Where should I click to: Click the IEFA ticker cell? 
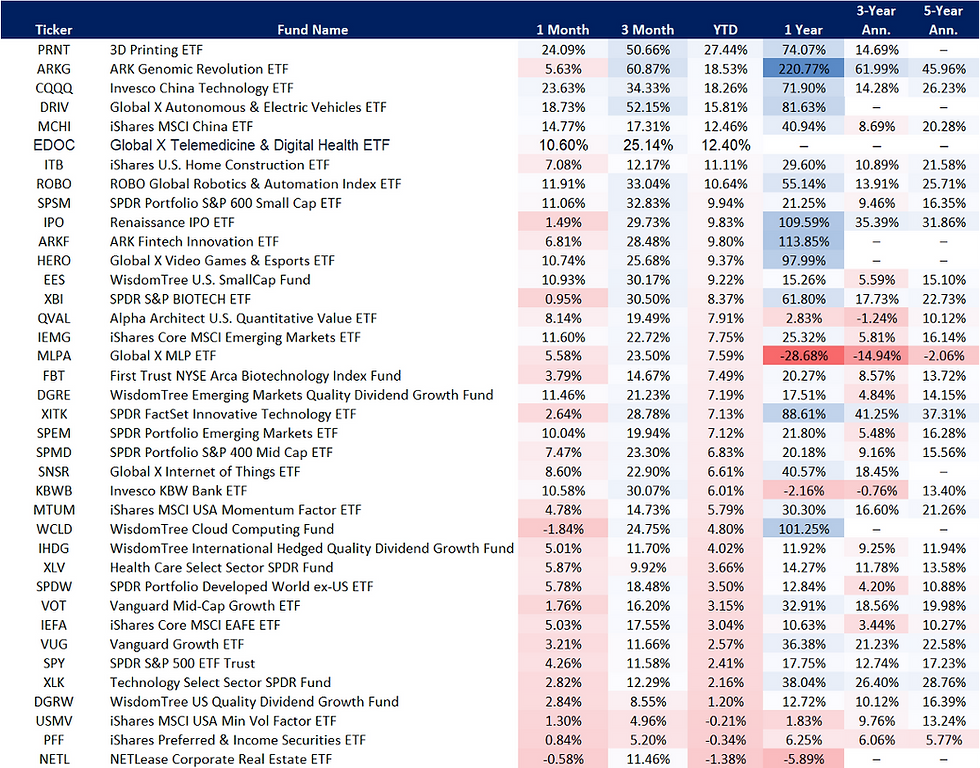tap(54, 625)
